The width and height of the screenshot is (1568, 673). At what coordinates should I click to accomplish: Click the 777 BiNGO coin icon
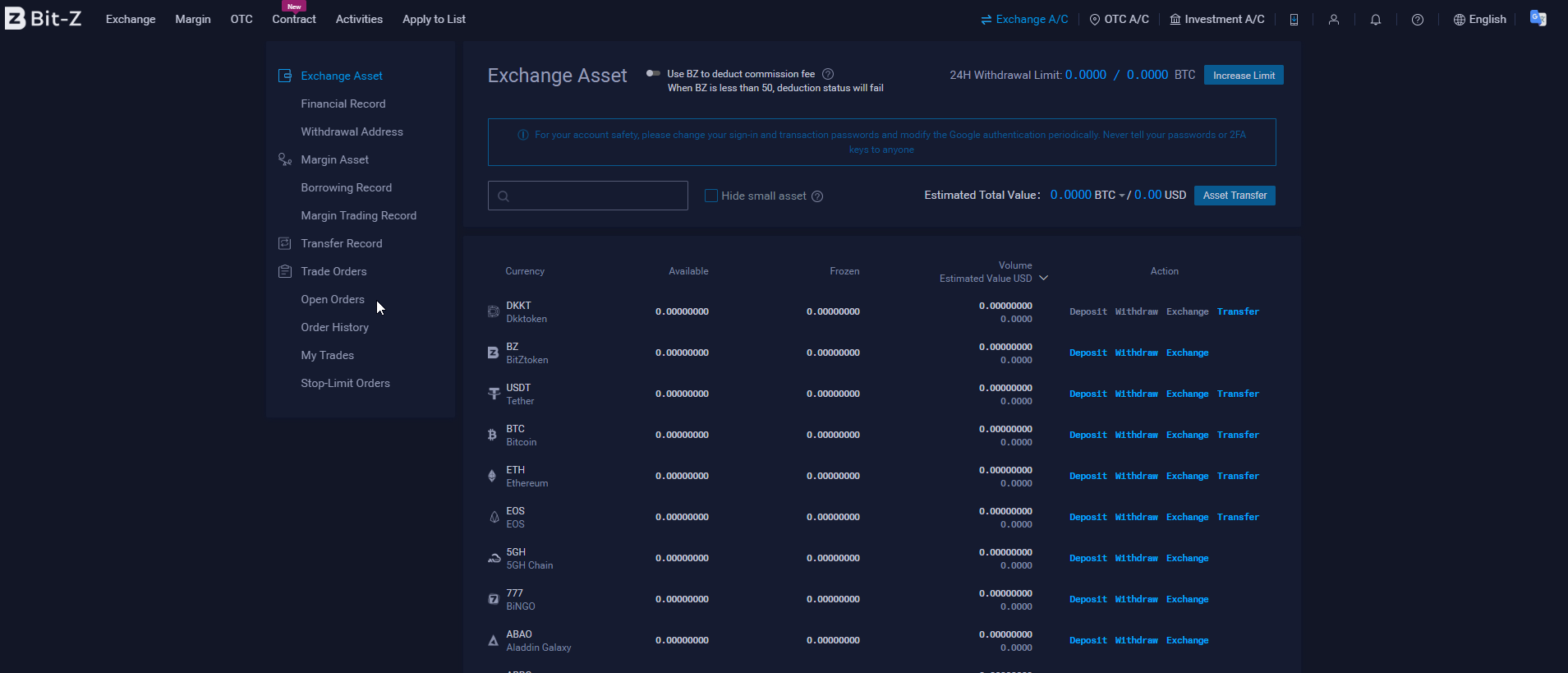pyautogui.click(x=493, y=599)
